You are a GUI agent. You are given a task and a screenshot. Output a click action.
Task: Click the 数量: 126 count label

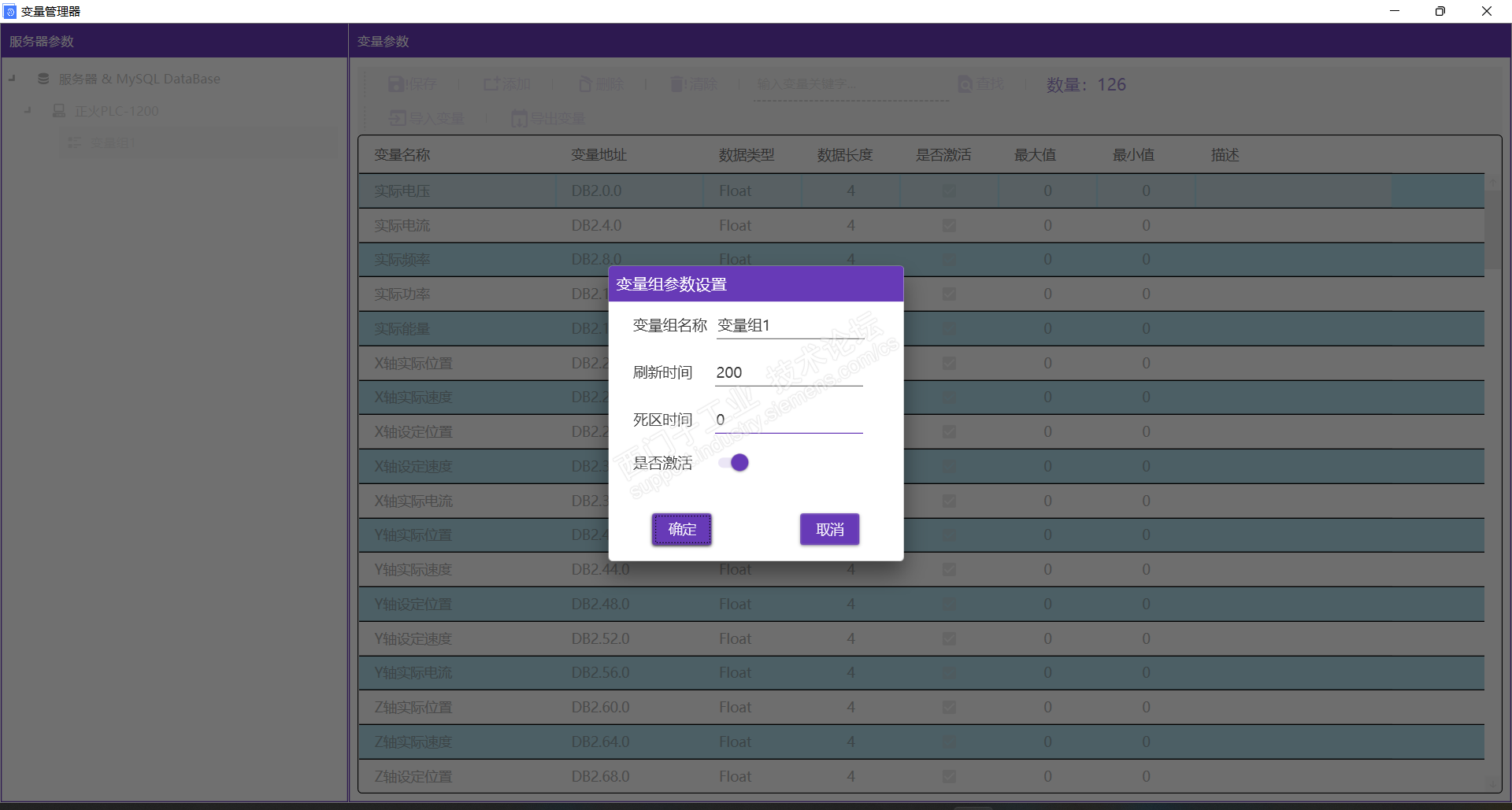coord(1086,84)
